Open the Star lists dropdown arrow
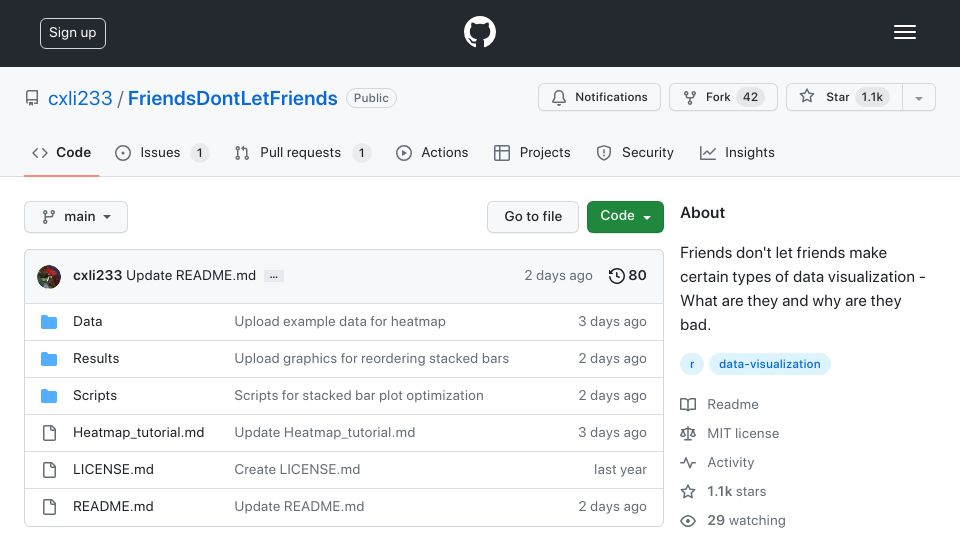Screen dimensions: 960x540 click(x=918, y=97)
